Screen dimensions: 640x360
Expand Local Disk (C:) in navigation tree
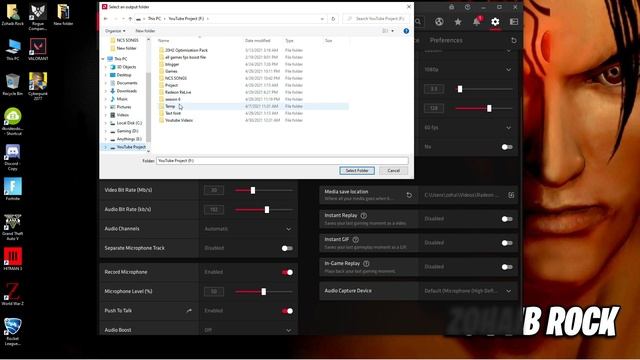point(106,123)
